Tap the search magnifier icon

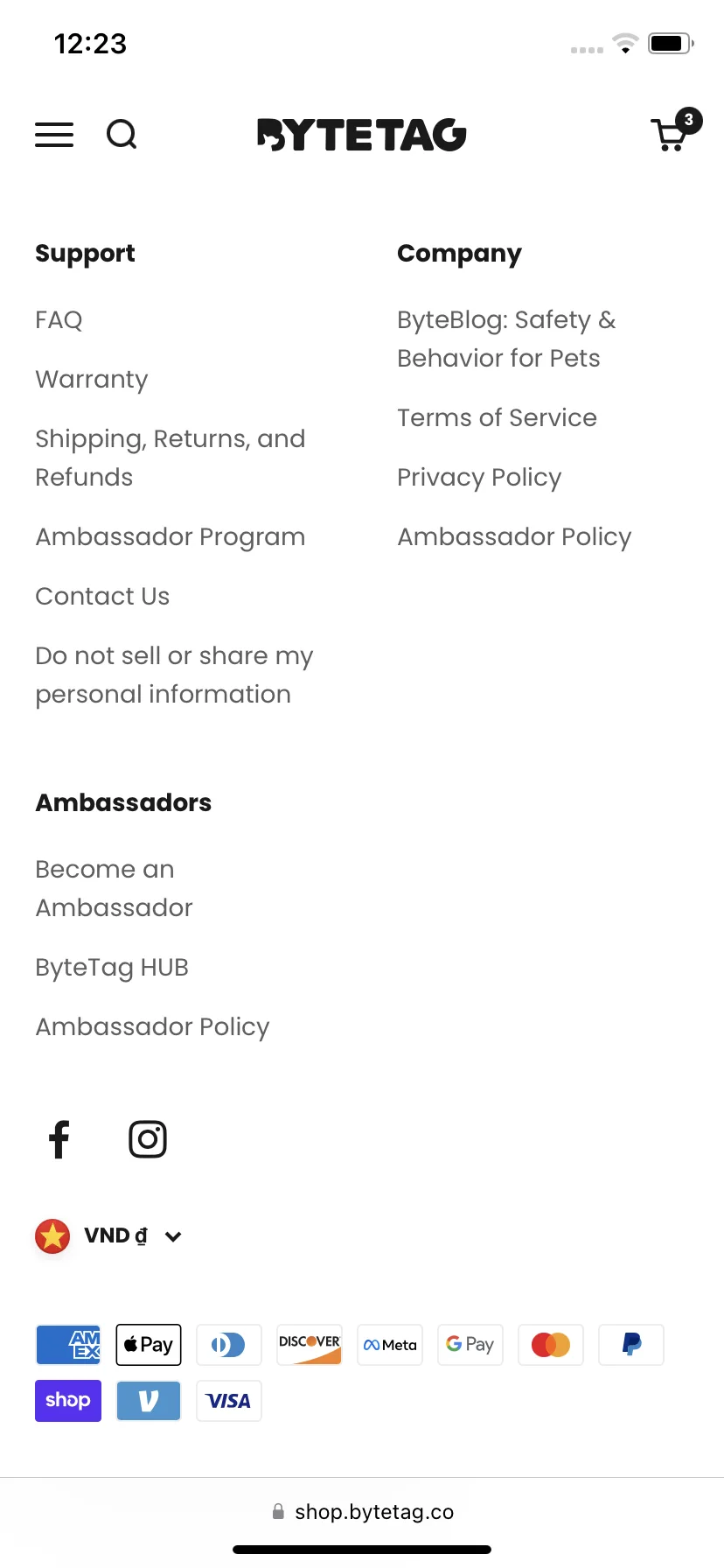pyautogui.click(x=122, y=135)
